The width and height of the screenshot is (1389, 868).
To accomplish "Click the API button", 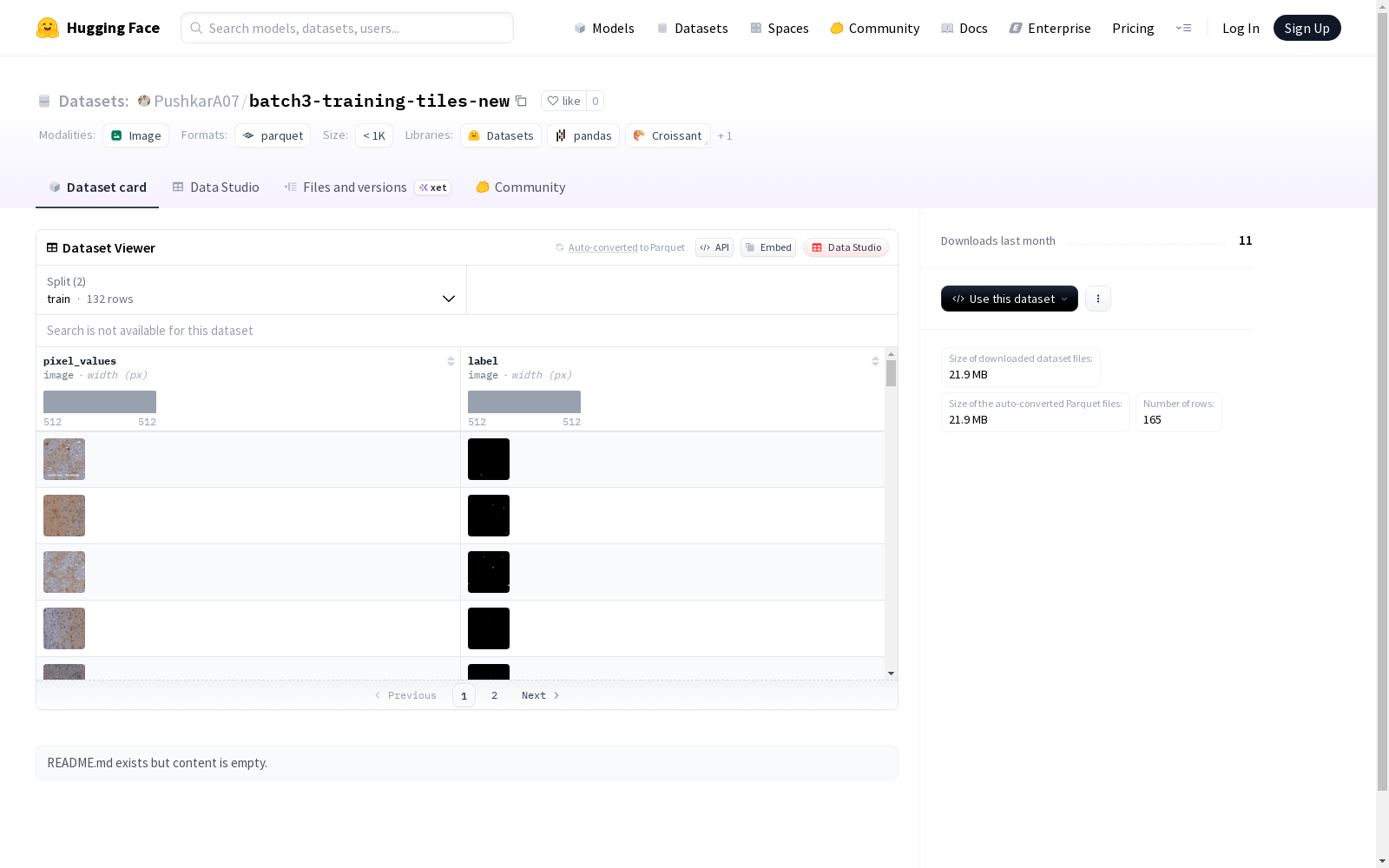I will [714, 247].
